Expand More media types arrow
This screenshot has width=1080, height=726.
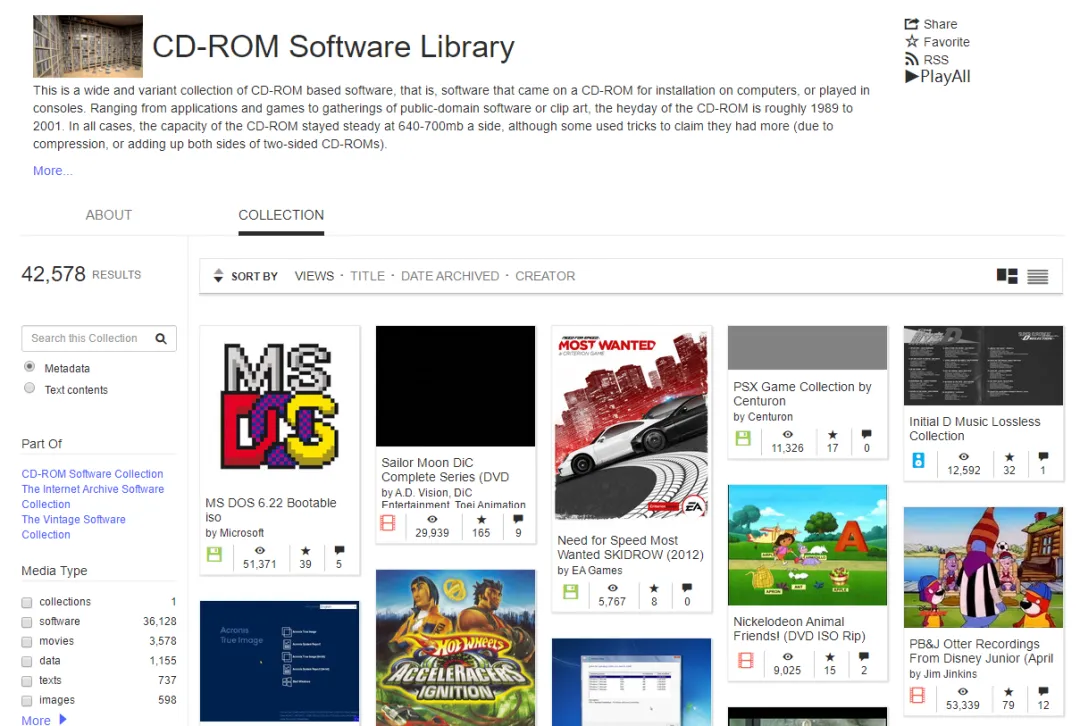pos(63,719)
